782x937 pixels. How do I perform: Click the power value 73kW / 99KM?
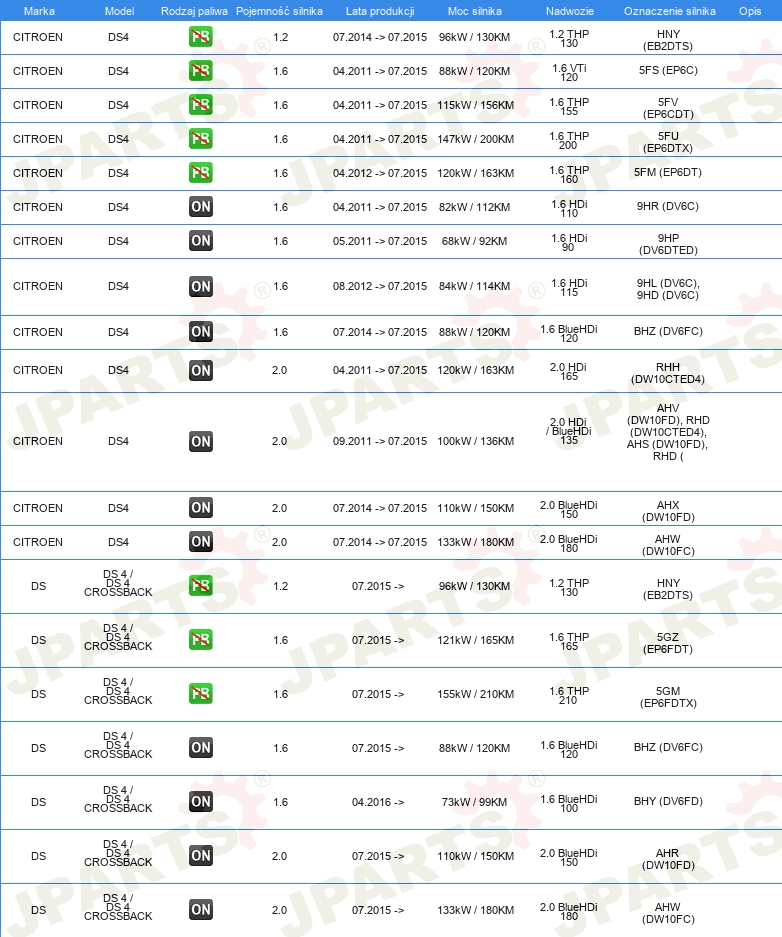(474, 803)
